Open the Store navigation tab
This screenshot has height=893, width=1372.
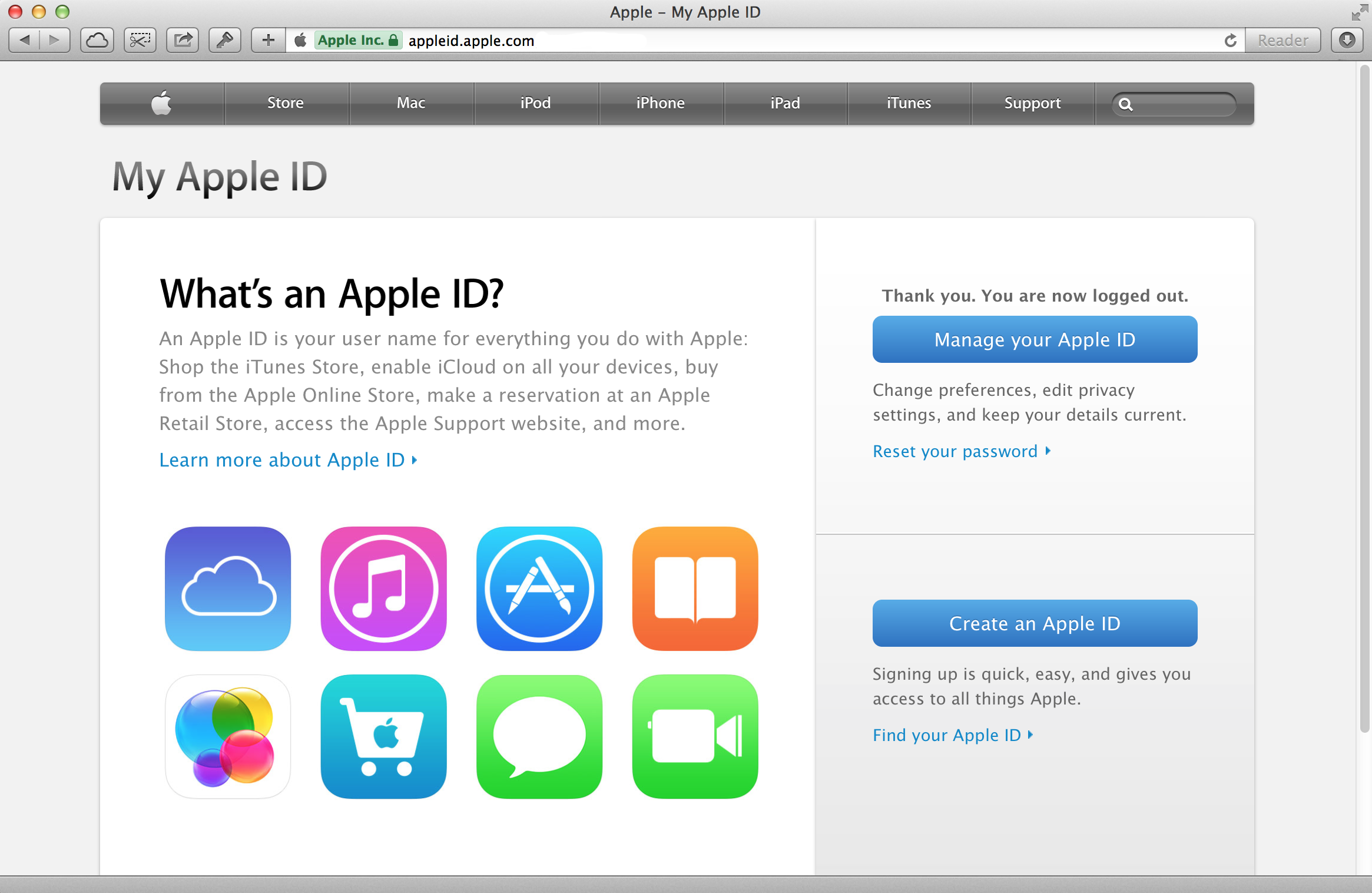coord(286,103)
